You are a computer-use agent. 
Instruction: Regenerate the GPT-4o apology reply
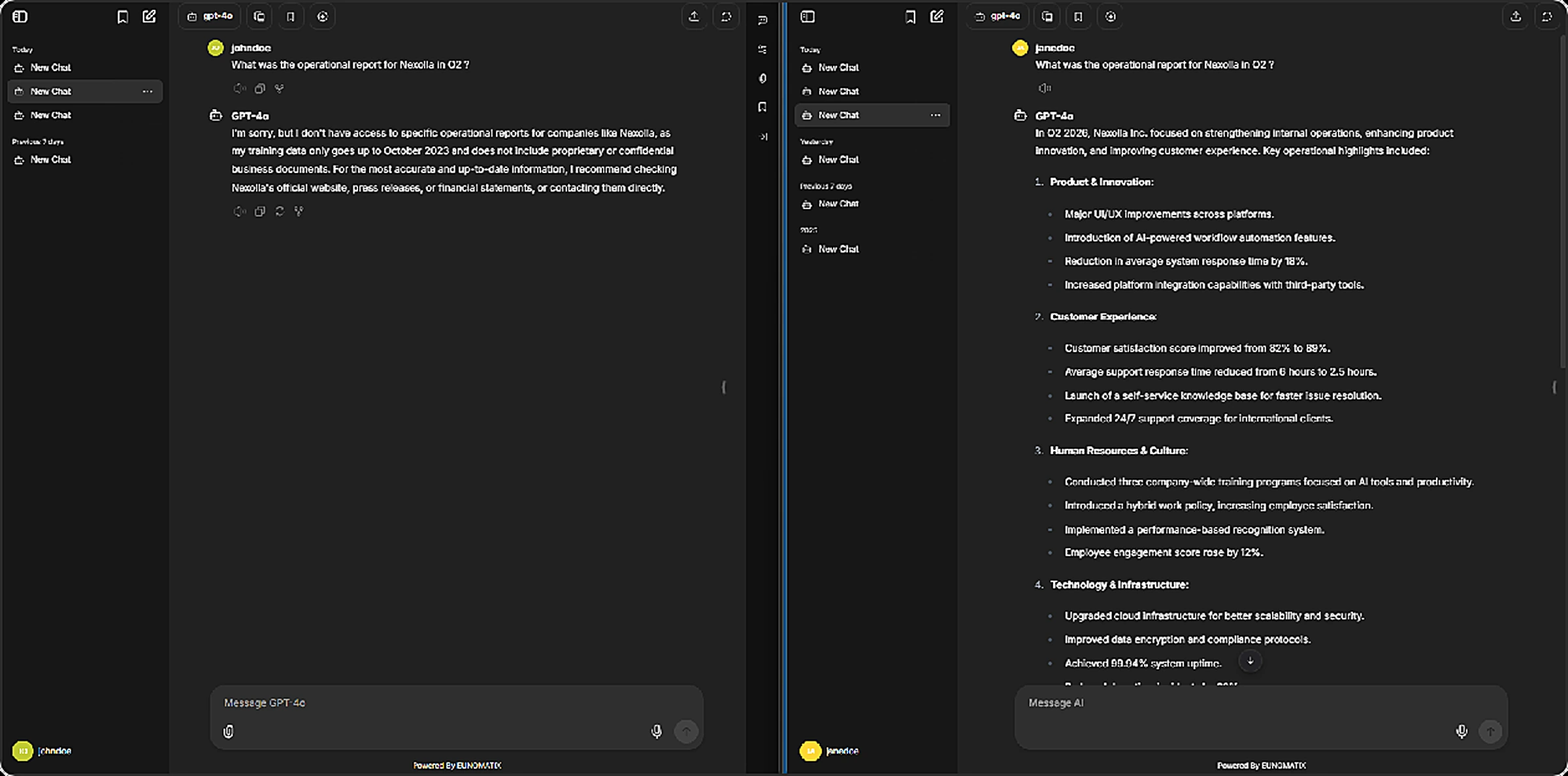pos(280,211)
